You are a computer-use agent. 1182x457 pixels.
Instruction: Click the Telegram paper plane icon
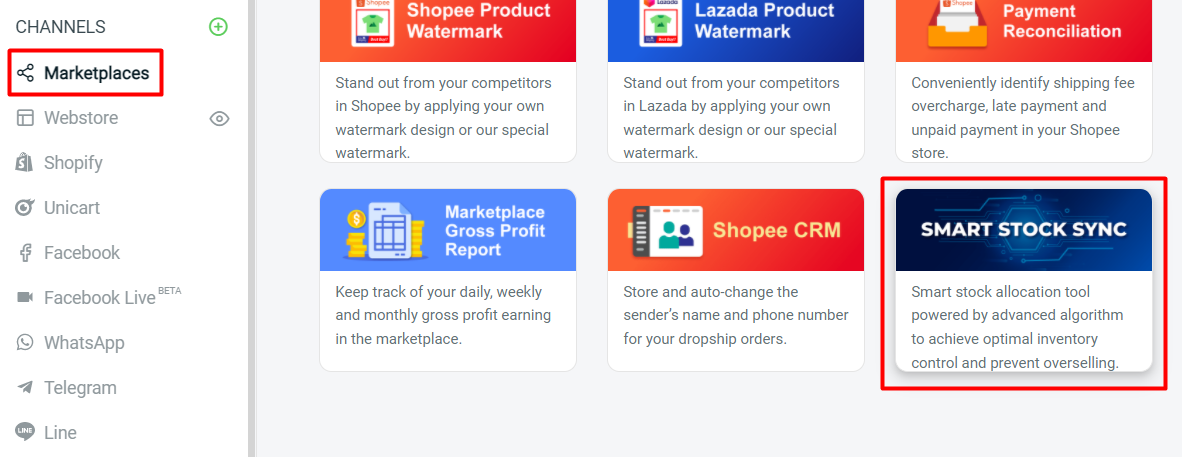[x=25, y=388]
